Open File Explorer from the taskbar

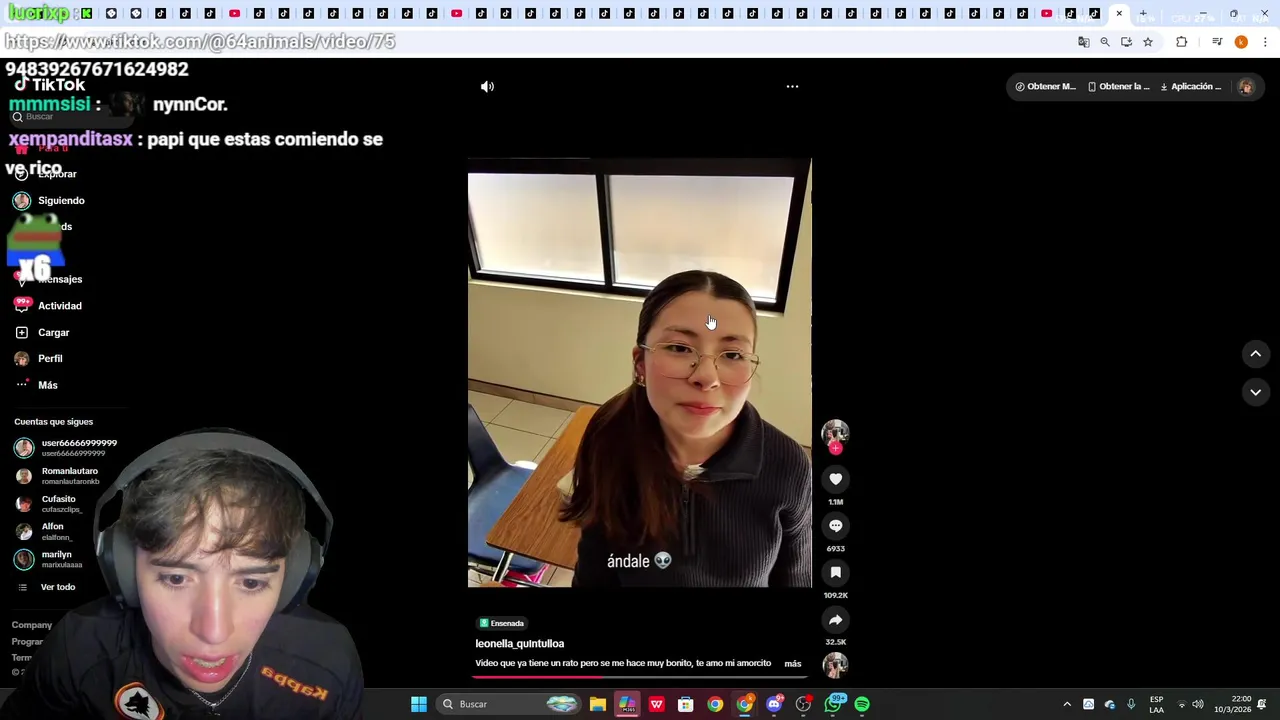click(x=597, y=704)
